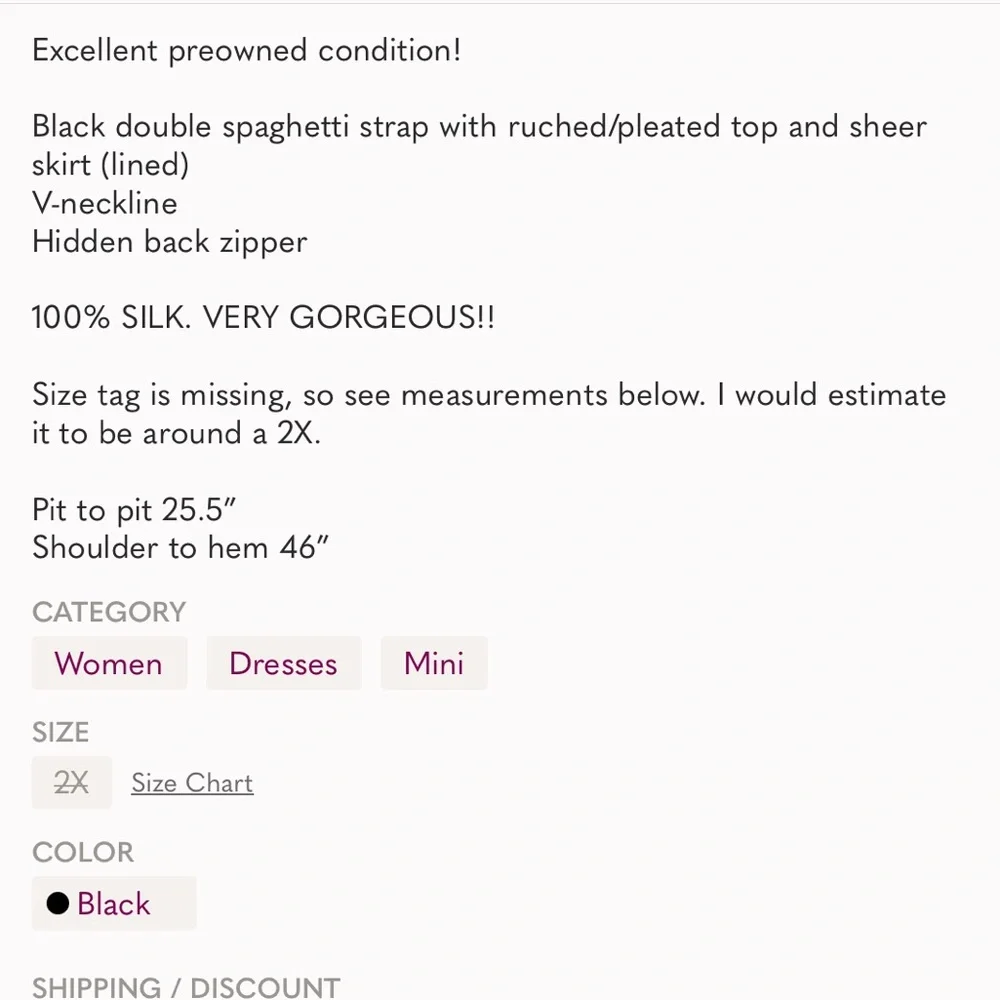
Task: Click the "skirt (lined)" description line
Action: click(110, 165)
